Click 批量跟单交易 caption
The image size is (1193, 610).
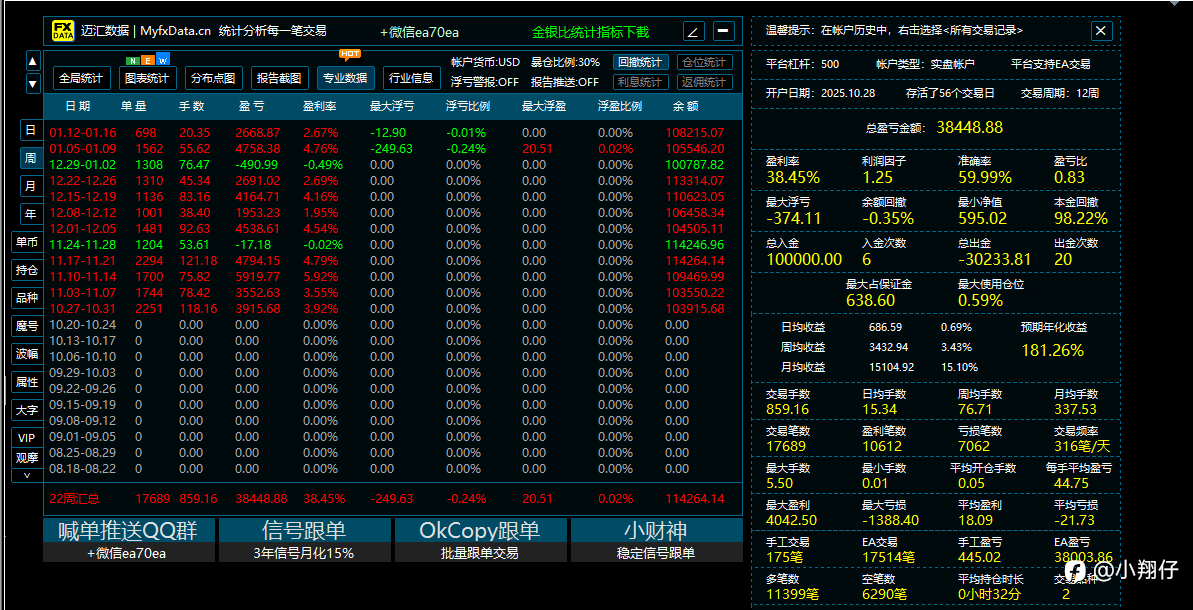tap(480, 553)
